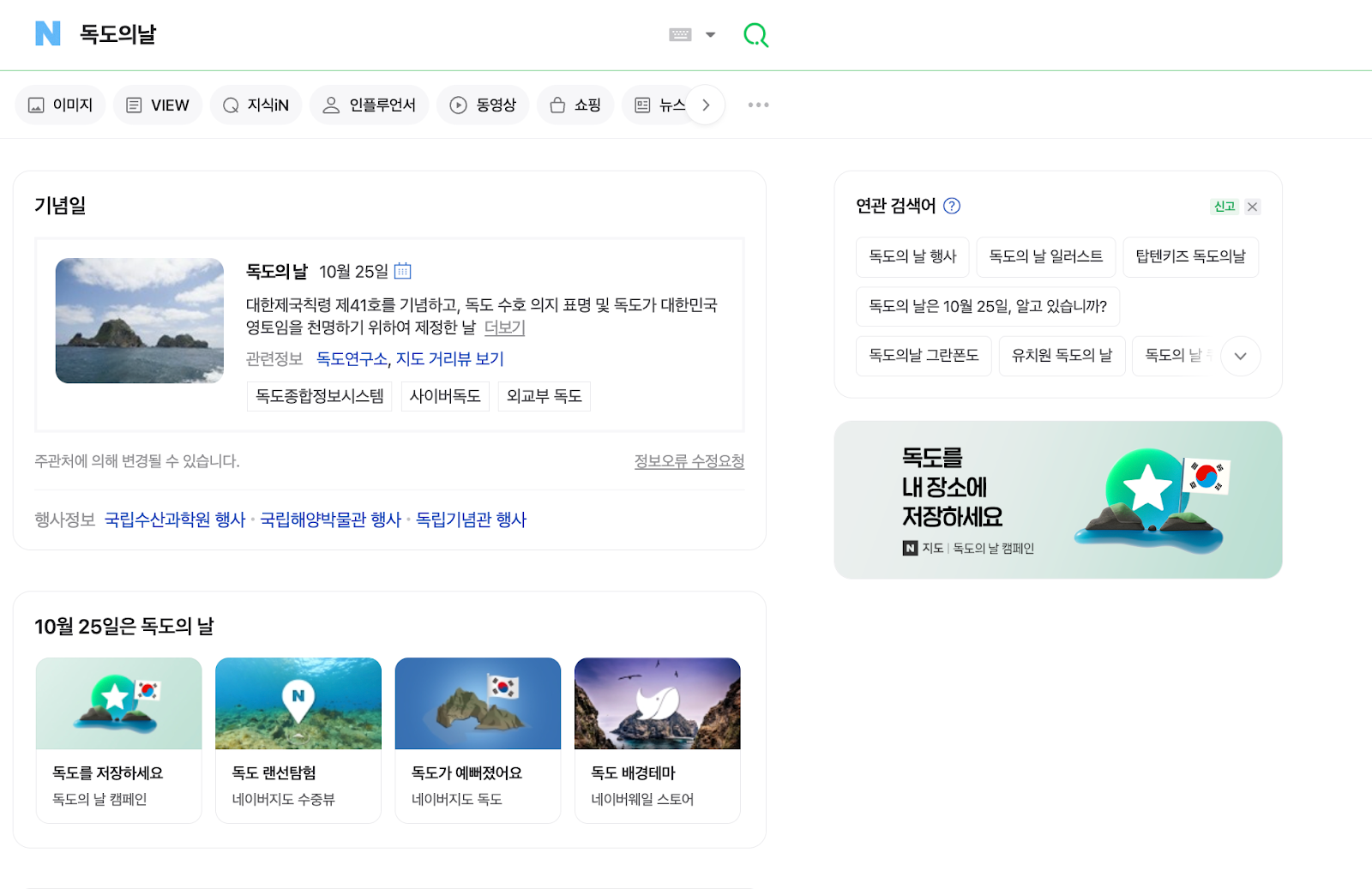Open 독도가 예뻐졌어요 card thumbnail
The height and width of the screenshot is (889, 1372).
478,704
